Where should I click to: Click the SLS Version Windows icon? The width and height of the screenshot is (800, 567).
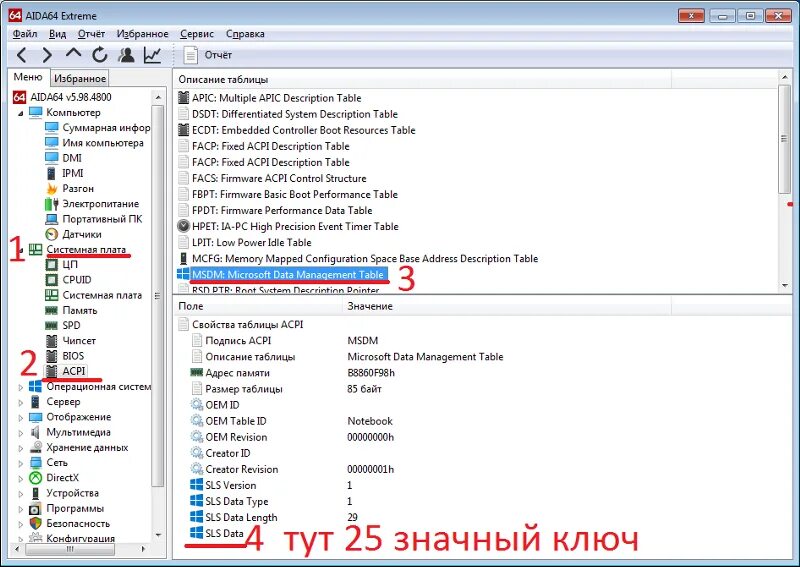pos(196,485)
